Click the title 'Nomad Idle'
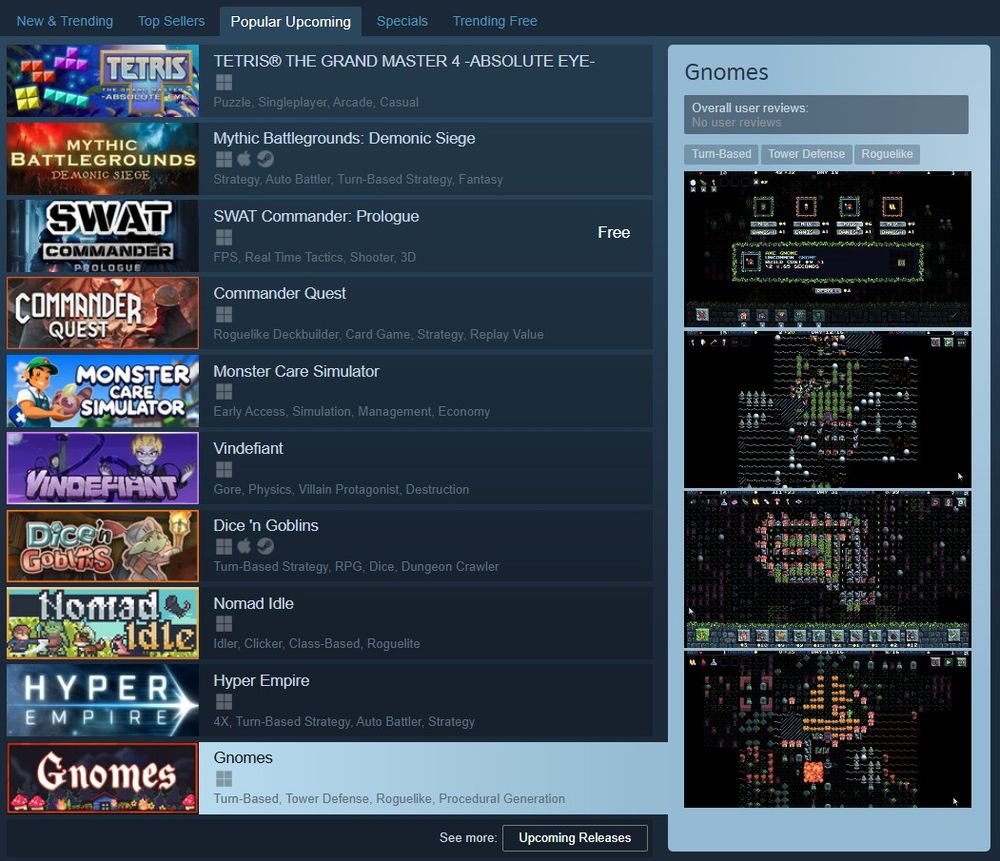This screenshot has height=861, width=1000. [x=254, y=603]
